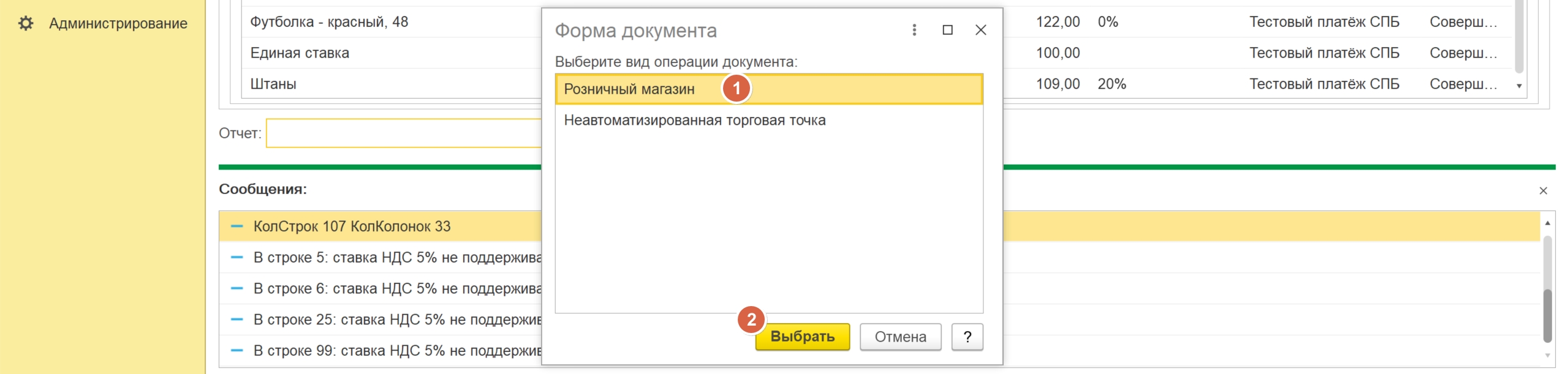The height and width of the screenshot is (374, 1568).
Task: Select the Штаны table row
Action: [273, 84]
